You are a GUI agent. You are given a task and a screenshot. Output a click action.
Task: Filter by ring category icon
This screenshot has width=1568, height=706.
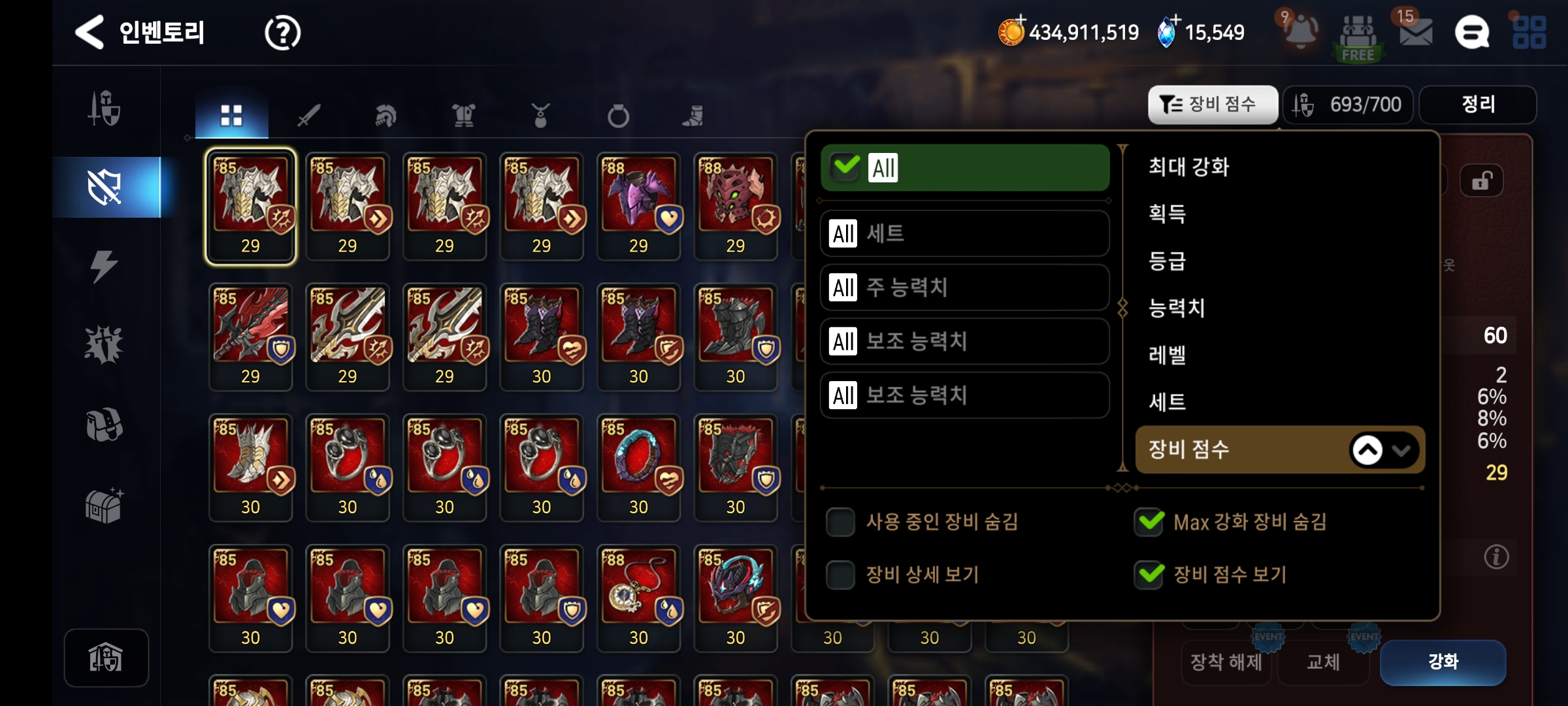[618, 115]
